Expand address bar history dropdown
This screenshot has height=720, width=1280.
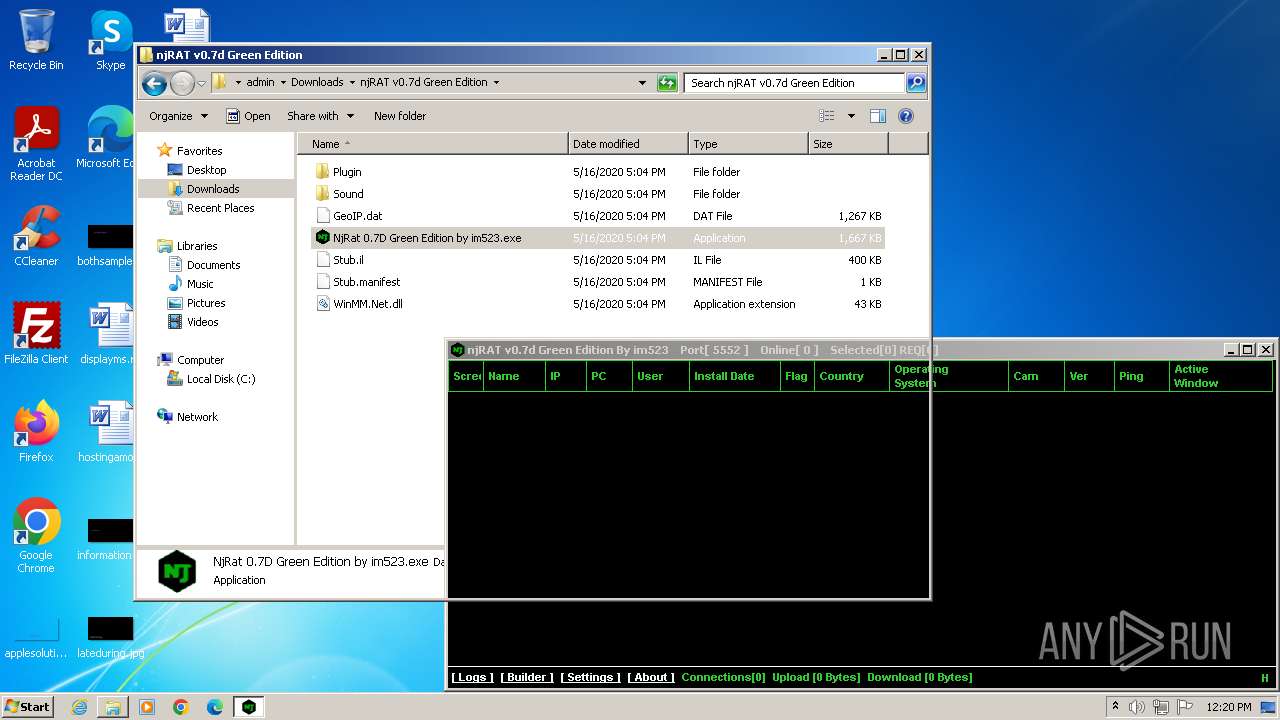point(642,83)
